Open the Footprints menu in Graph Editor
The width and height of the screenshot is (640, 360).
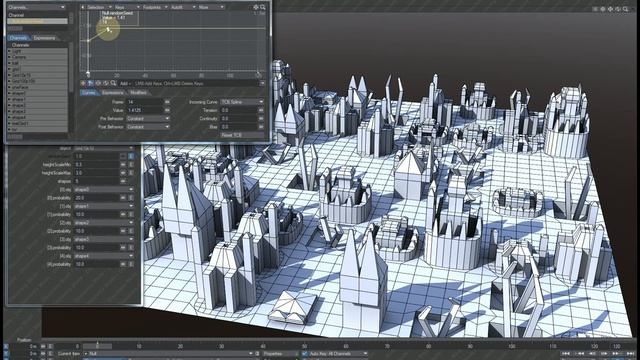(155, 7)
